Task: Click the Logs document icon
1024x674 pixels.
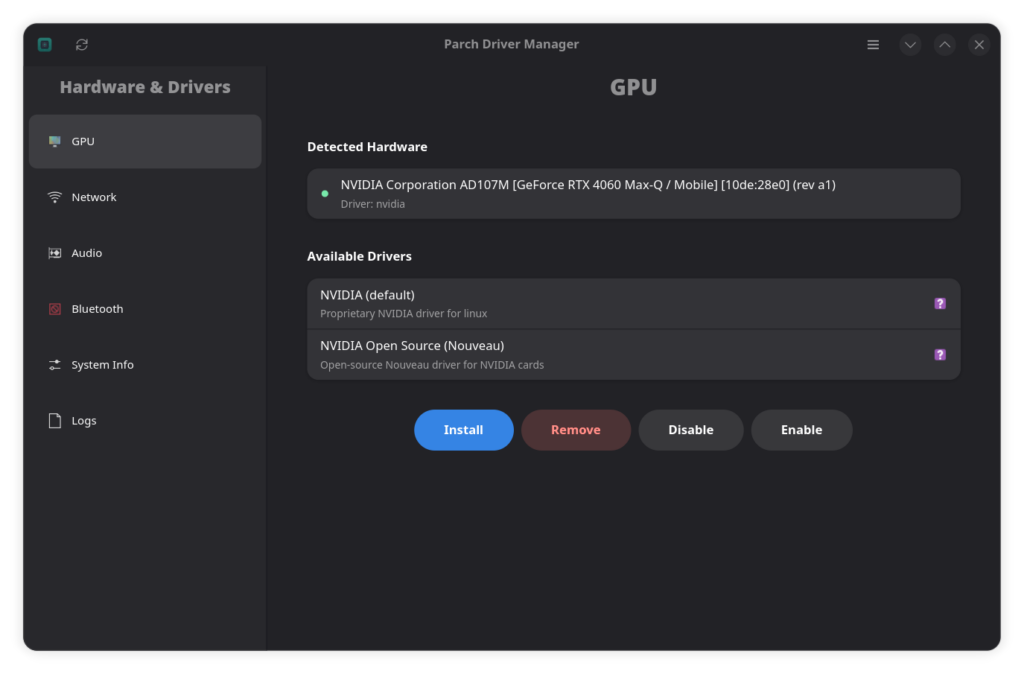Action: 55,421
